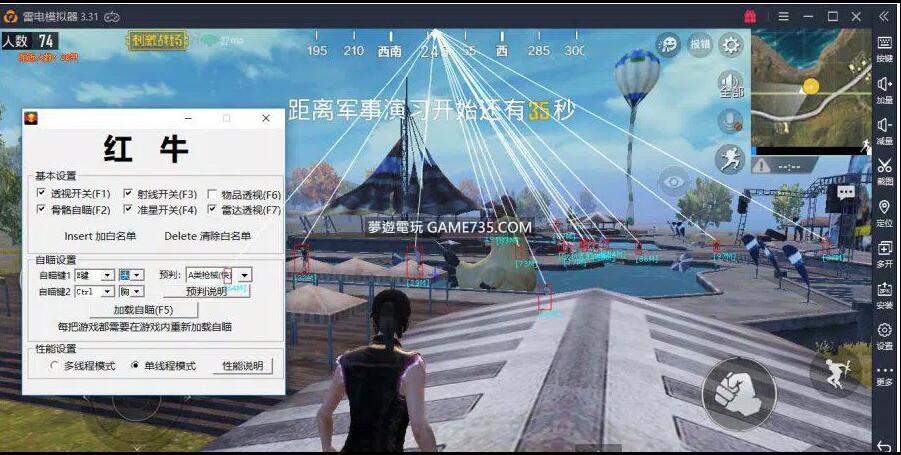The image size is (901, 455).
Task: Enable 物品透视(F6) checkbox
Action: [x=212, y=194]
